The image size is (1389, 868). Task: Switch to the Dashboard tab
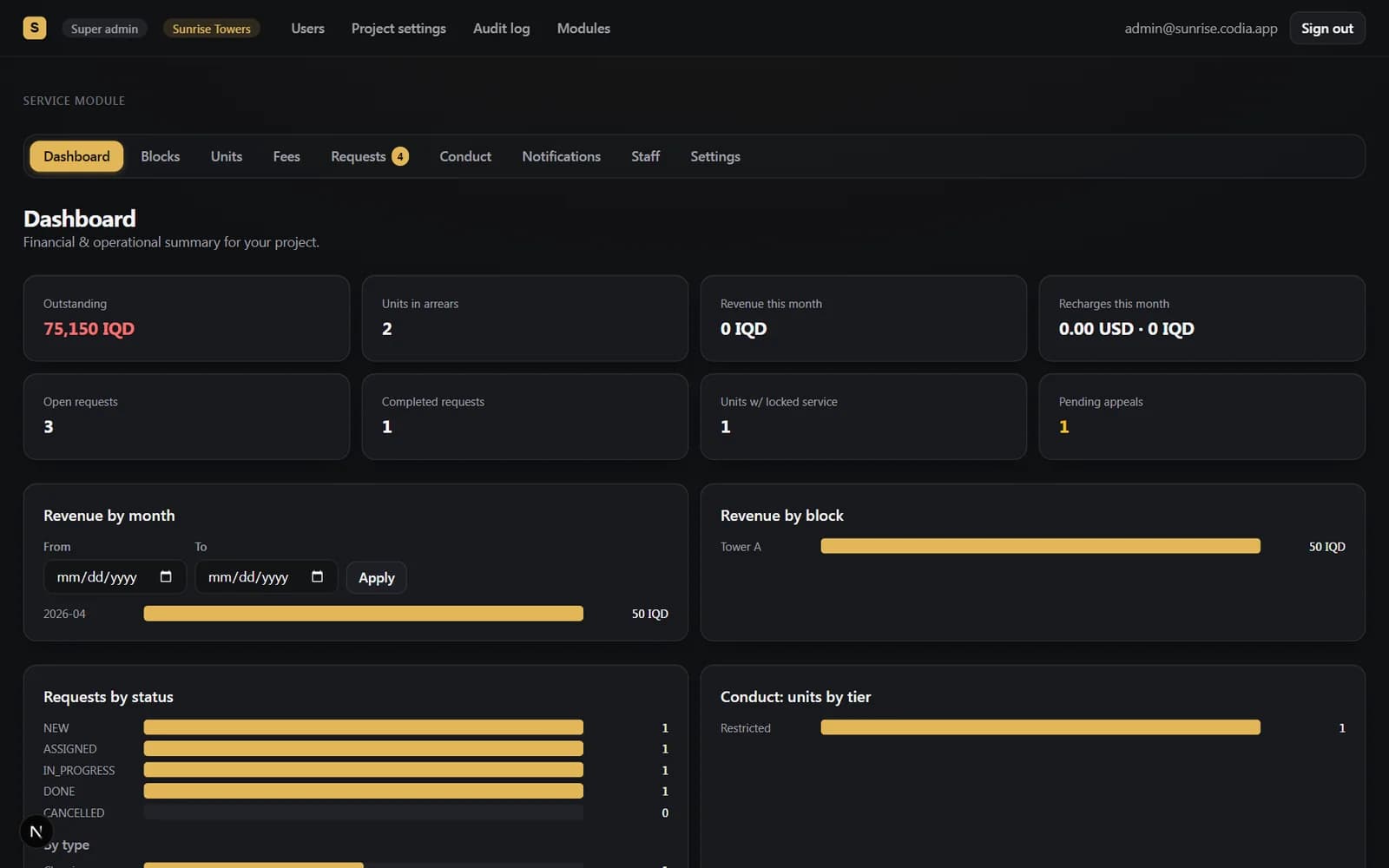(76, 156)
